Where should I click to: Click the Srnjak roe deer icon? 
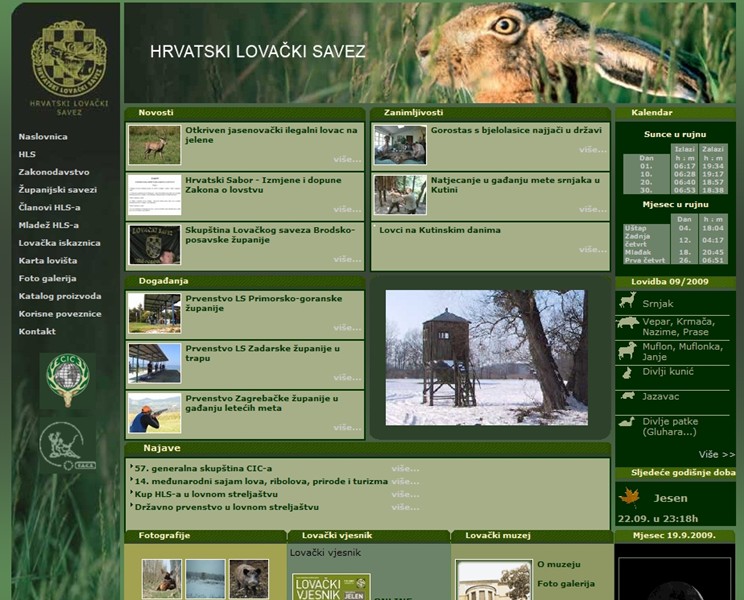click(627, 301)
